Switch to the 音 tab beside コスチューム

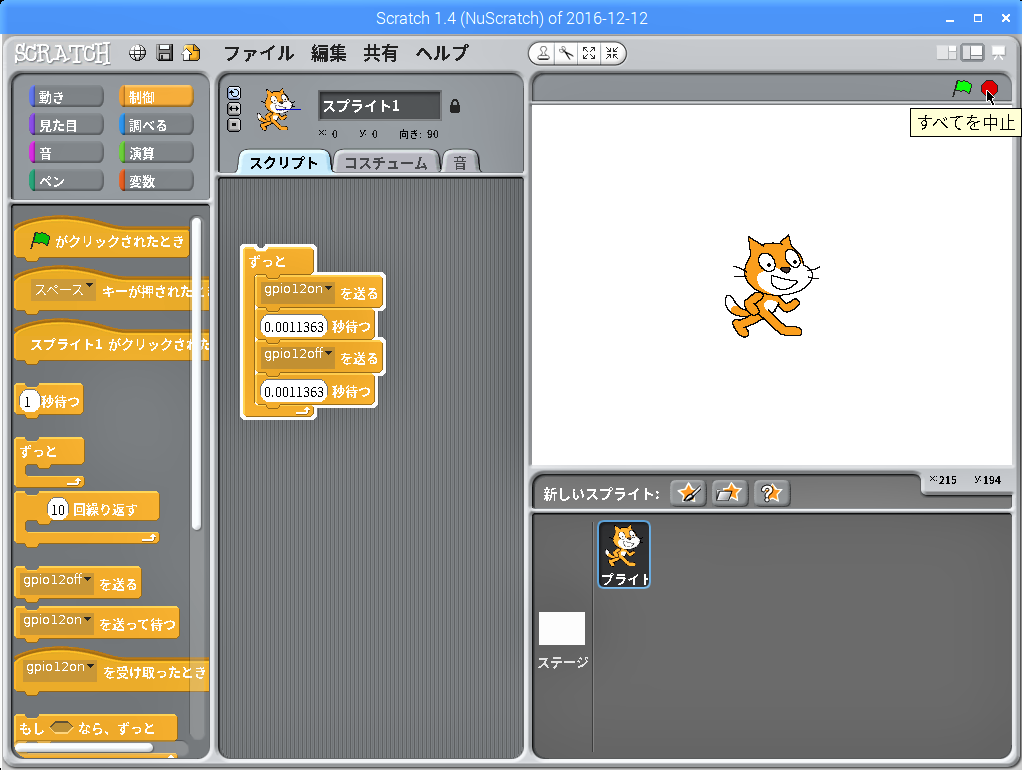point(460,162)
